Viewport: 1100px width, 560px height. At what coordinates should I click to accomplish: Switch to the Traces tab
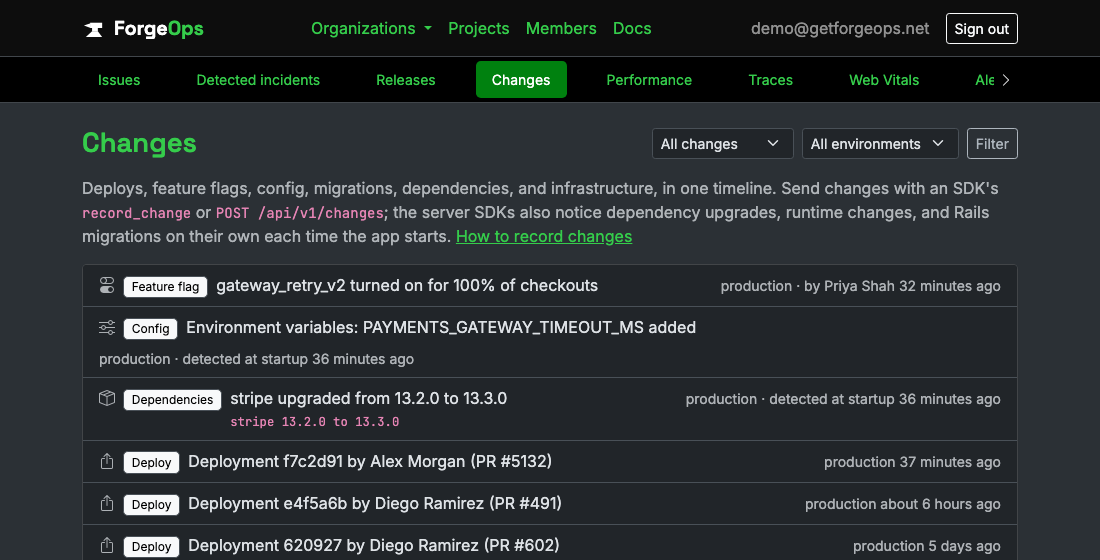pyautogui.click(x=770, y=80)
